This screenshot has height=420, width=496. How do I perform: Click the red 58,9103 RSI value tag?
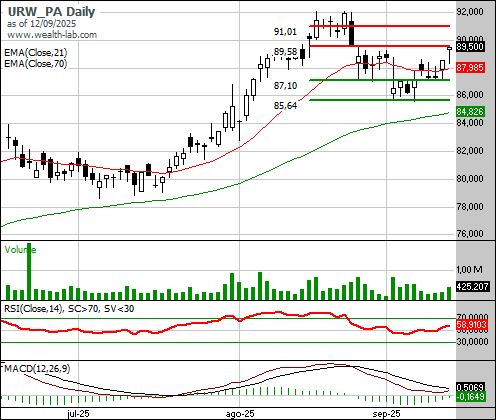point(473,325)
